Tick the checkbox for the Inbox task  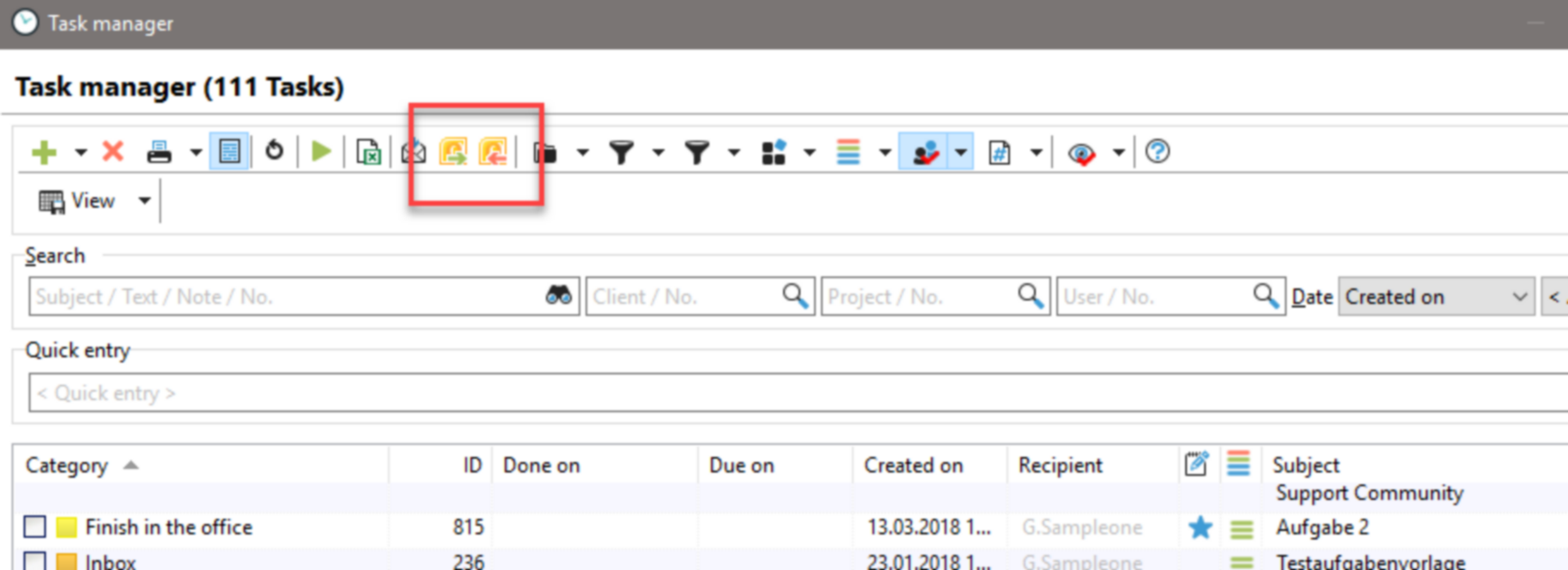tap(35, 561)
